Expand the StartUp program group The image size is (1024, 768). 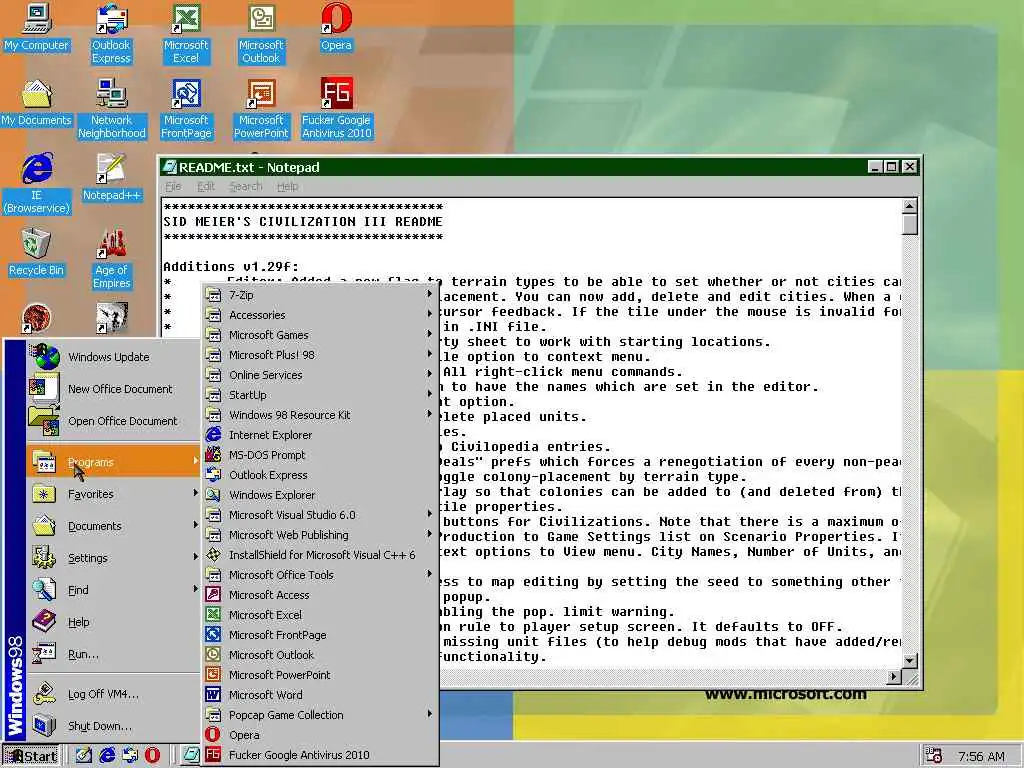(319, 395)
